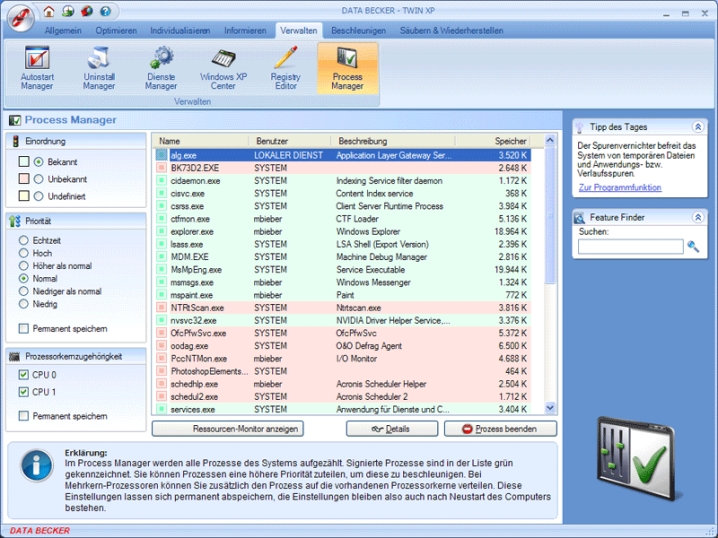
Task: Collapse the Einordnung section
Action: pyautogui.click(x=139, y=141)
